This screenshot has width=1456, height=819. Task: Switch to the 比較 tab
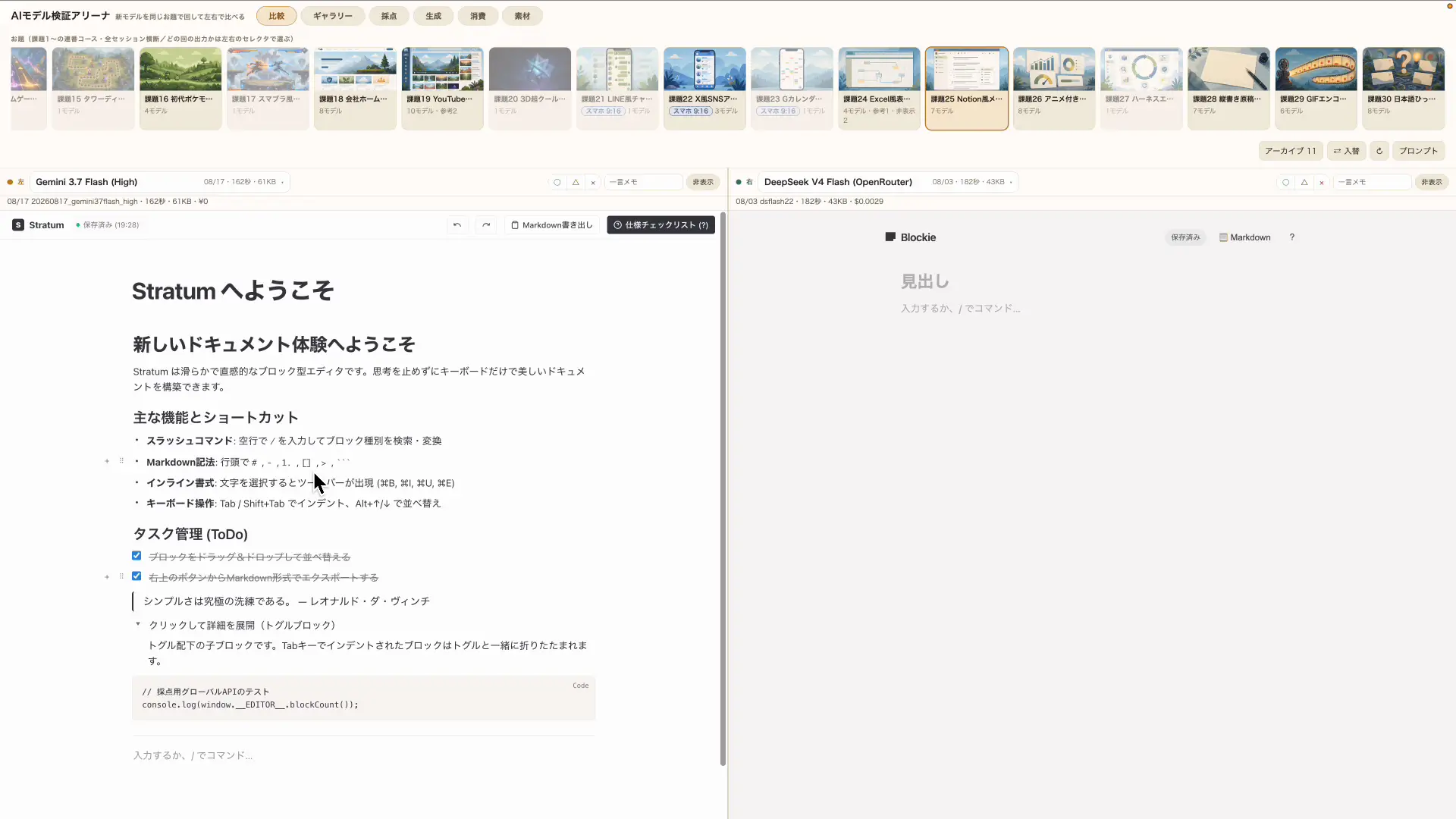pos(277,16)
